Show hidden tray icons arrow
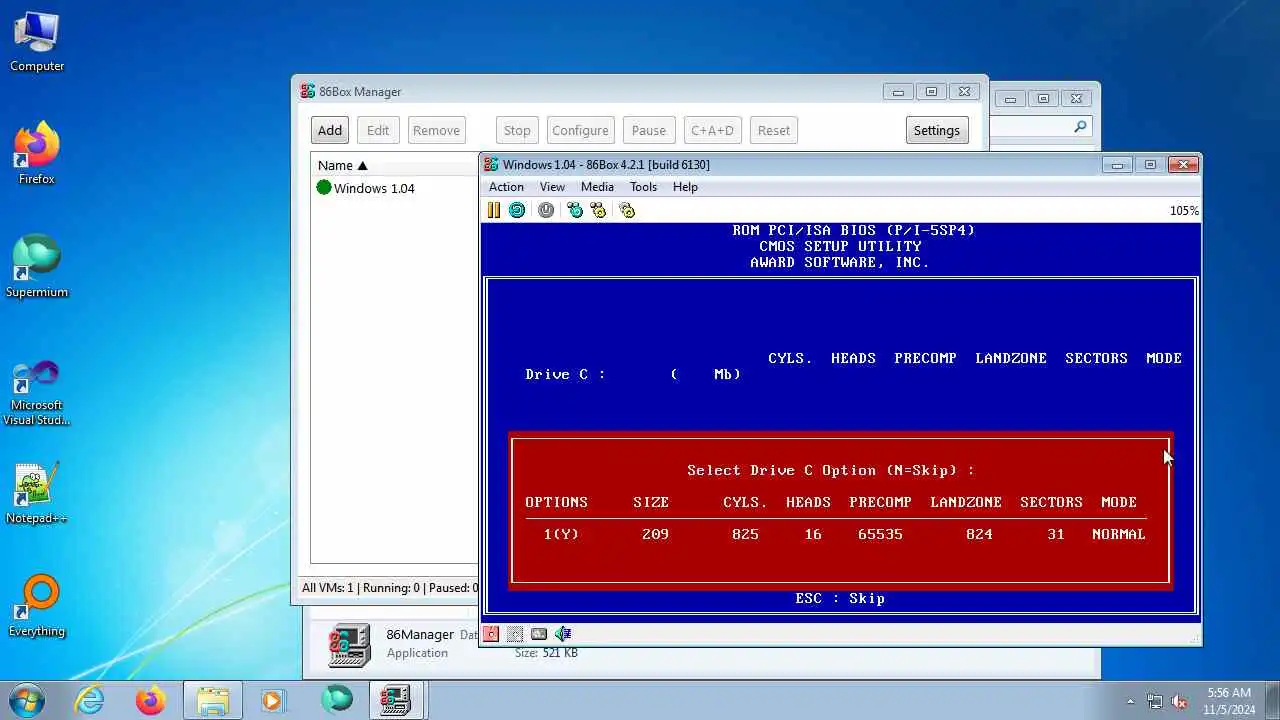The height and width of the screenshot is (720, 1280). point(1131,701)
